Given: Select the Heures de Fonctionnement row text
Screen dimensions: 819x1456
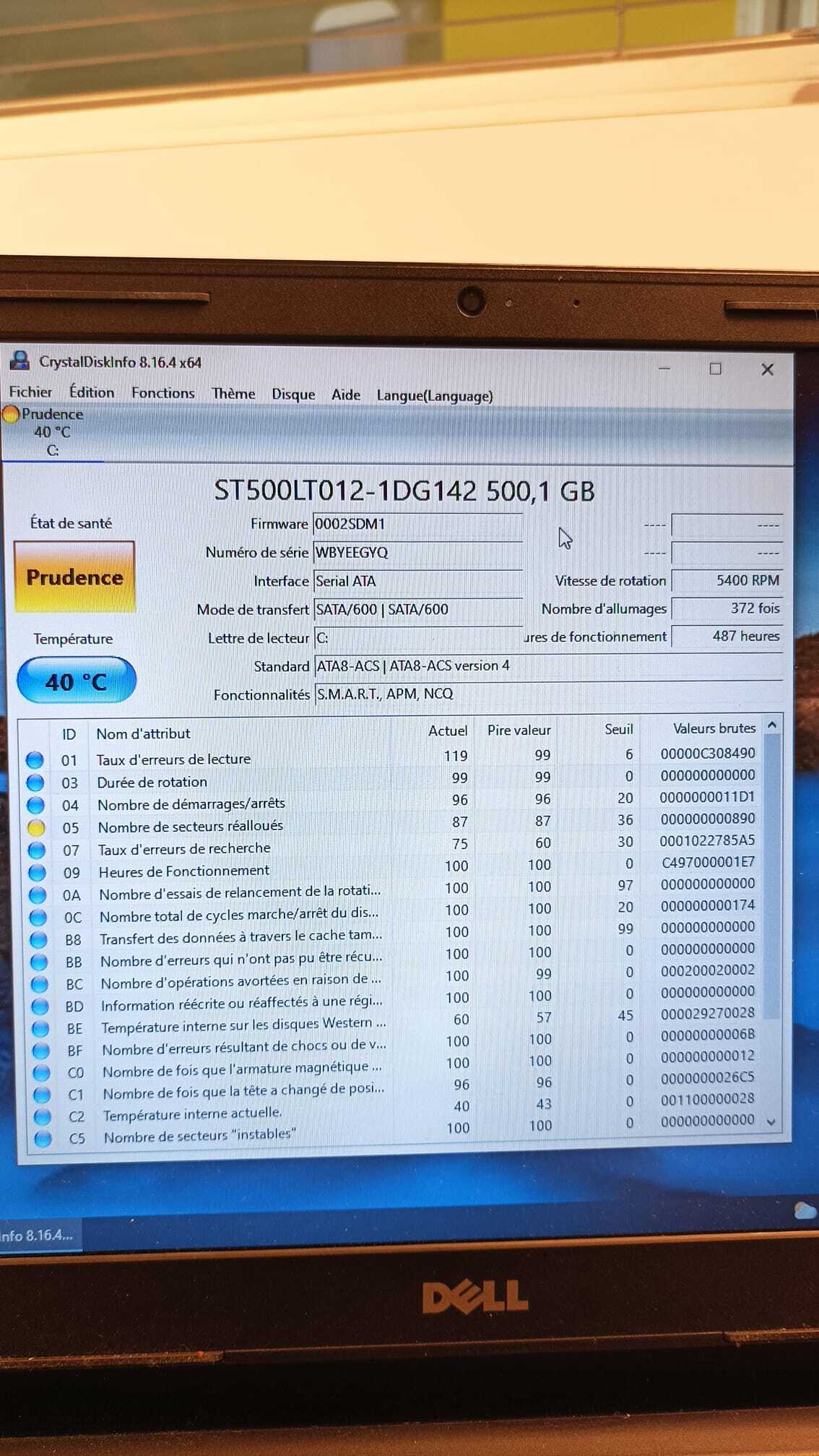Looking at the screenshot, I should [183, 871].
